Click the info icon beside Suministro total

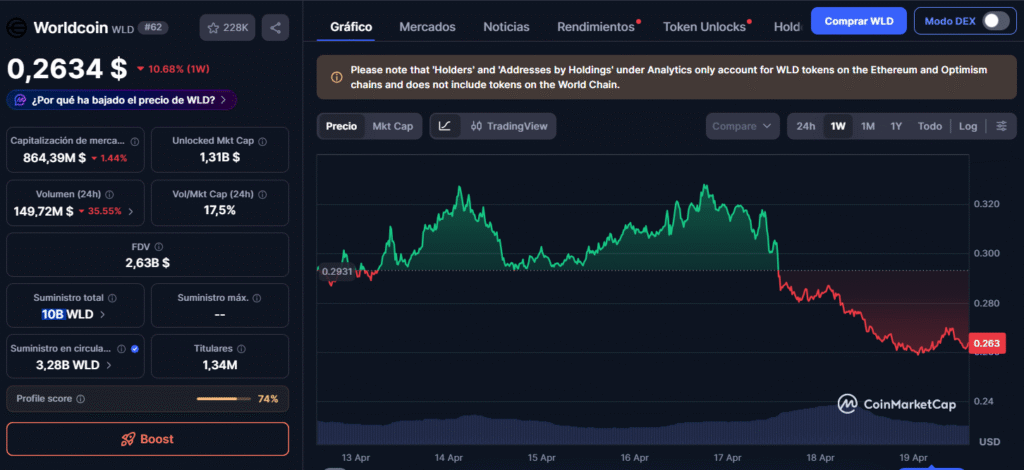(x=112, y=298)
